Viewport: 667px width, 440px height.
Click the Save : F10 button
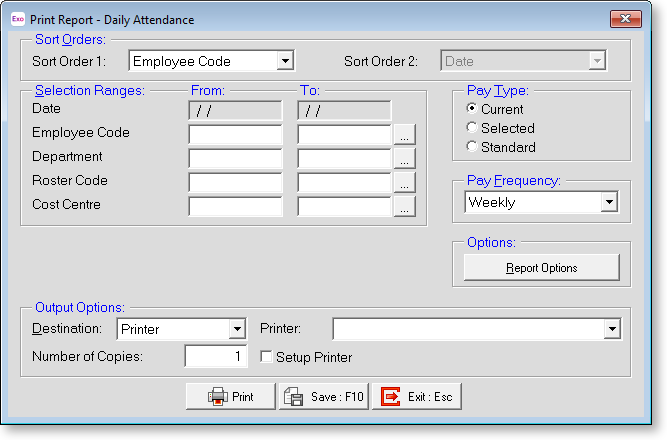point(323,397)
